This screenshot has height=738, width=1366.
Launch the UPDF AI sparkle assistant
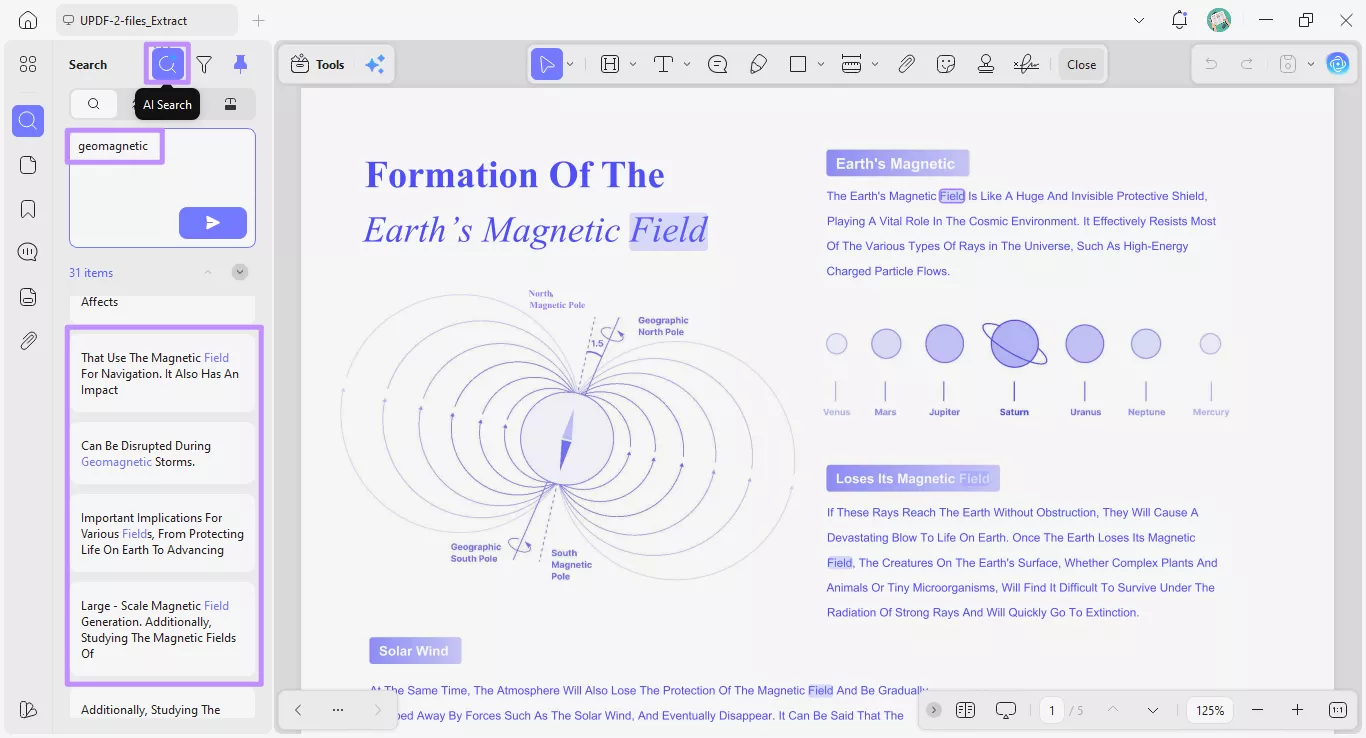click(375, 64)
